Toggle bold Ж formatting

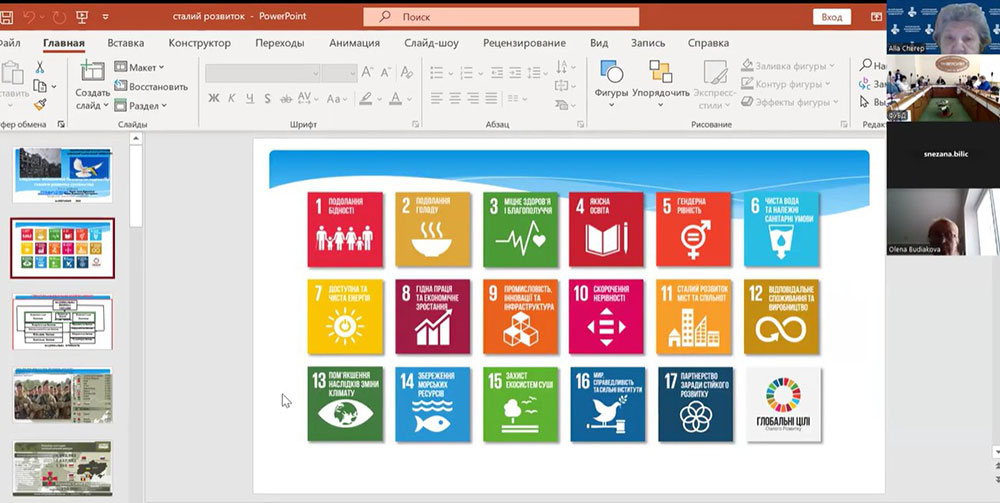tap(214, 99)
